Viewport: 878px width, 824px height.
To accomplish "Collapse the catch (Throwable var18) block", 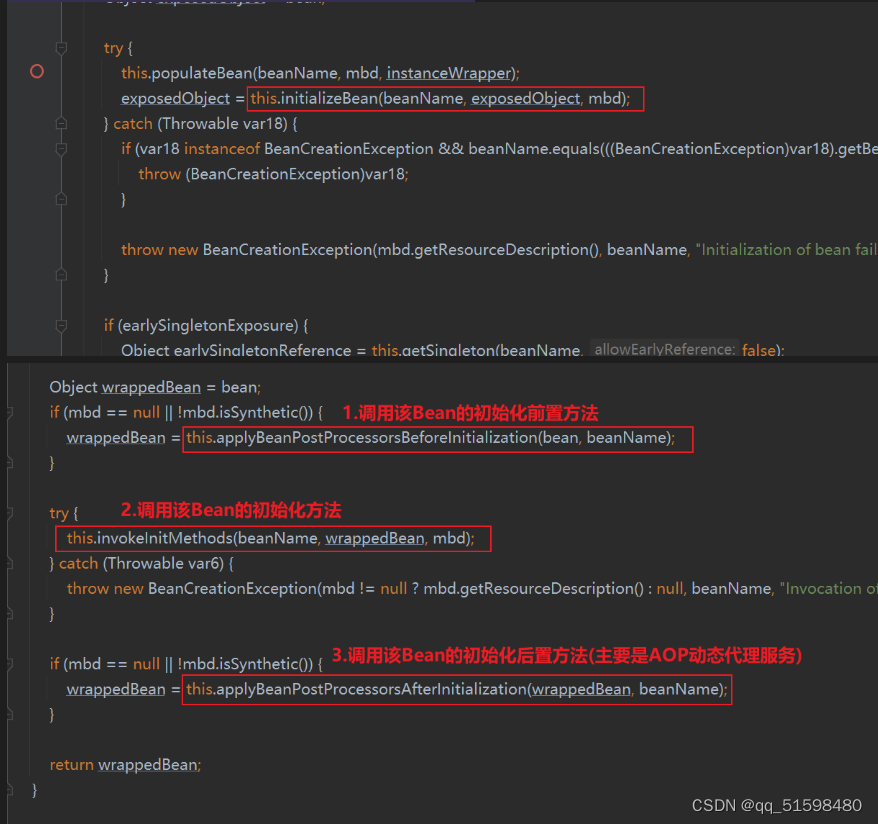I will point(60,122).
